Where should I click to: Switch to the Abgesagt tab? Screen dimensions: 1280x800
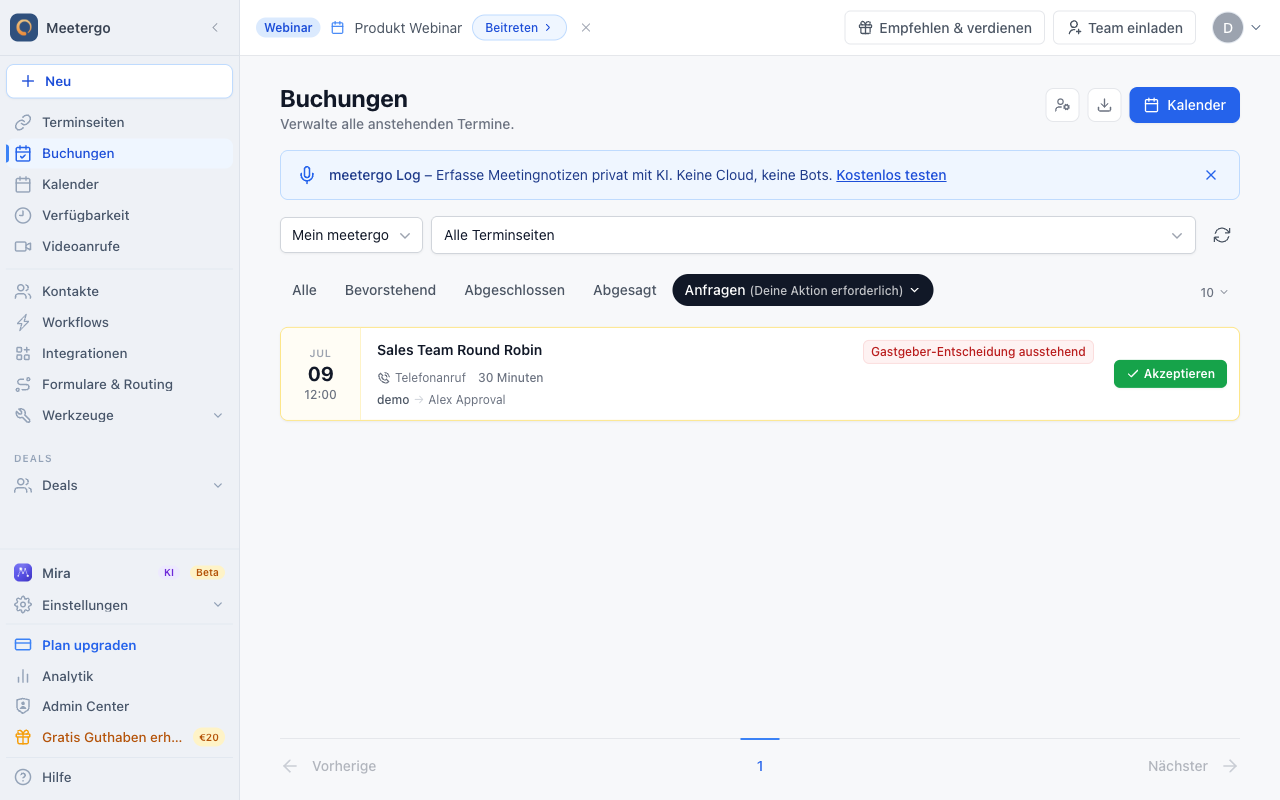[x=625, y=290]
